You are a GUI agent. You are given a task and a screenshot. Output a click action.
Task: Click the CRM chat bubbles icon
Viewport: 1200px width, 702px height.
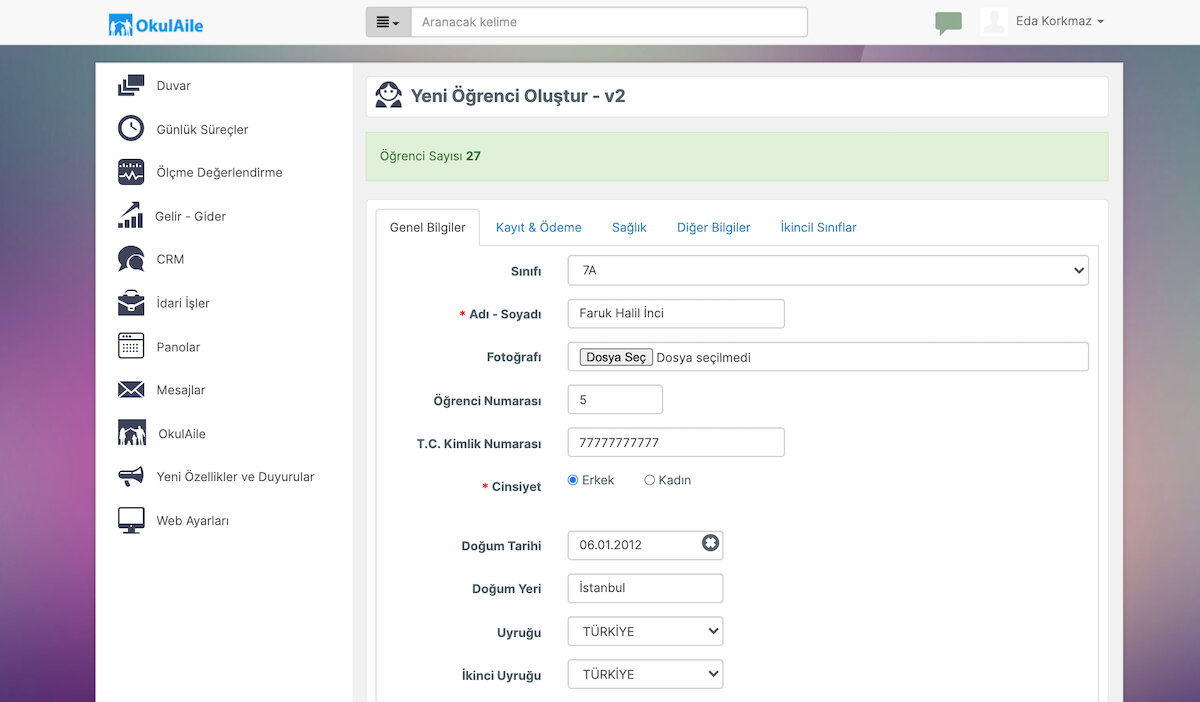pos(131,259)
